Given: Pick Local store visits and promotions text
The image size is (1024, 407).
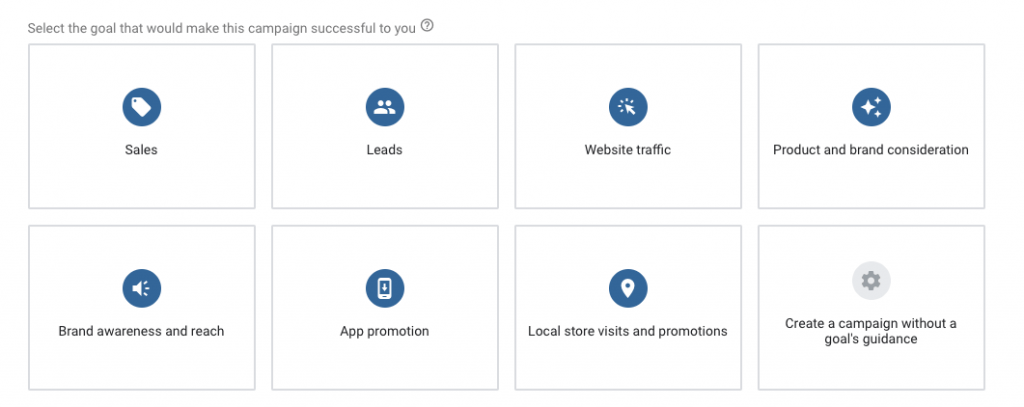Looking at the screenshot, I should [x=628, y=331].
